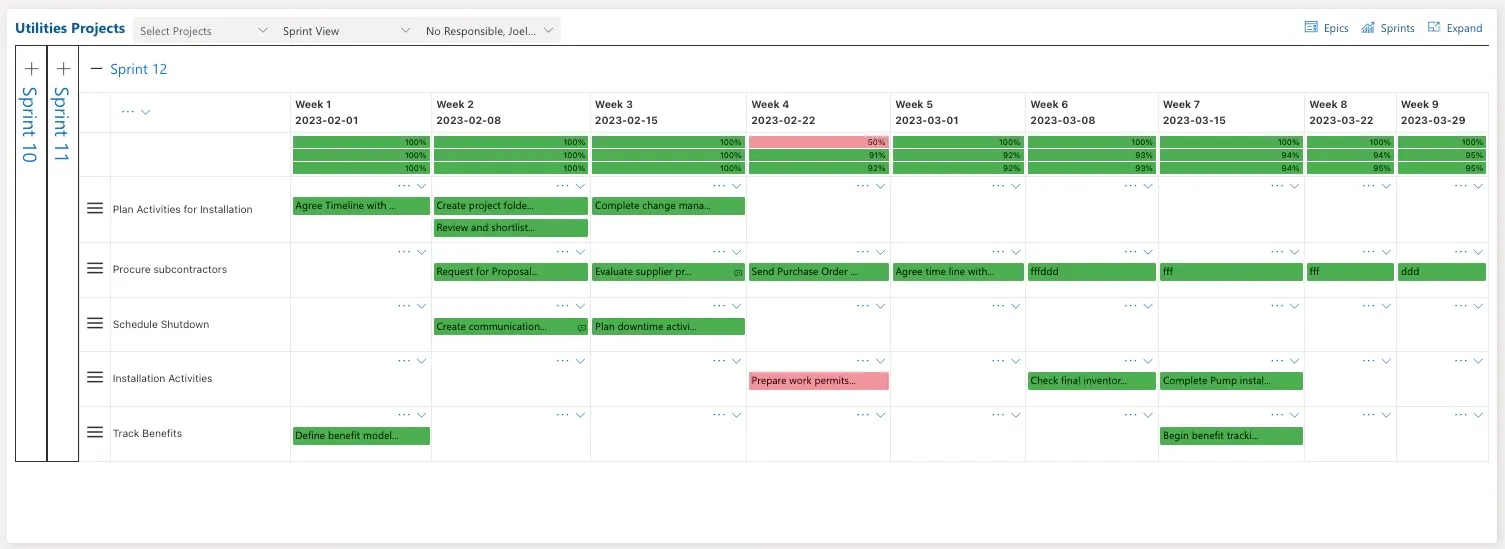
Task: Open Week 1 ellipsis menu in Plan Activities row
Action: (404, 186)
